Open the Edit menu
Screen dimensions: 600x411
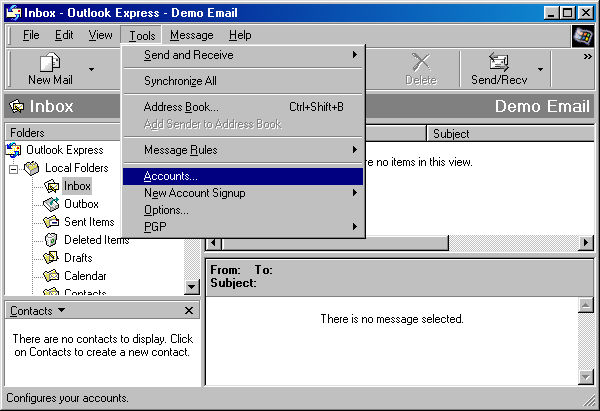pyautogui.click(x=64, y=35)
